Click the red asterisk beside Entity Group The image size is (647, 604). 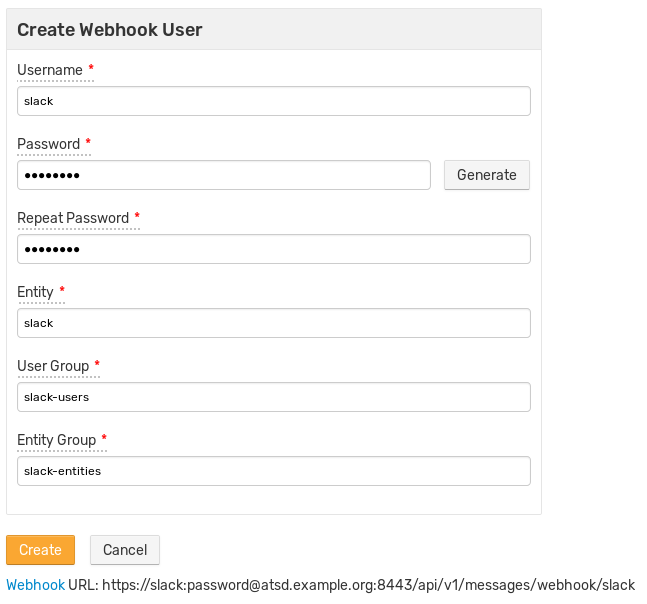[x=104, y=436]
